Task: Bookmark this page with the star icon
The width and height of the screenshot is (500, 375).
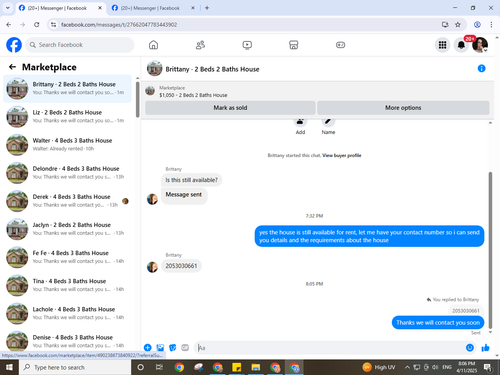Action: pyautogui.click(x=458, y=24)
